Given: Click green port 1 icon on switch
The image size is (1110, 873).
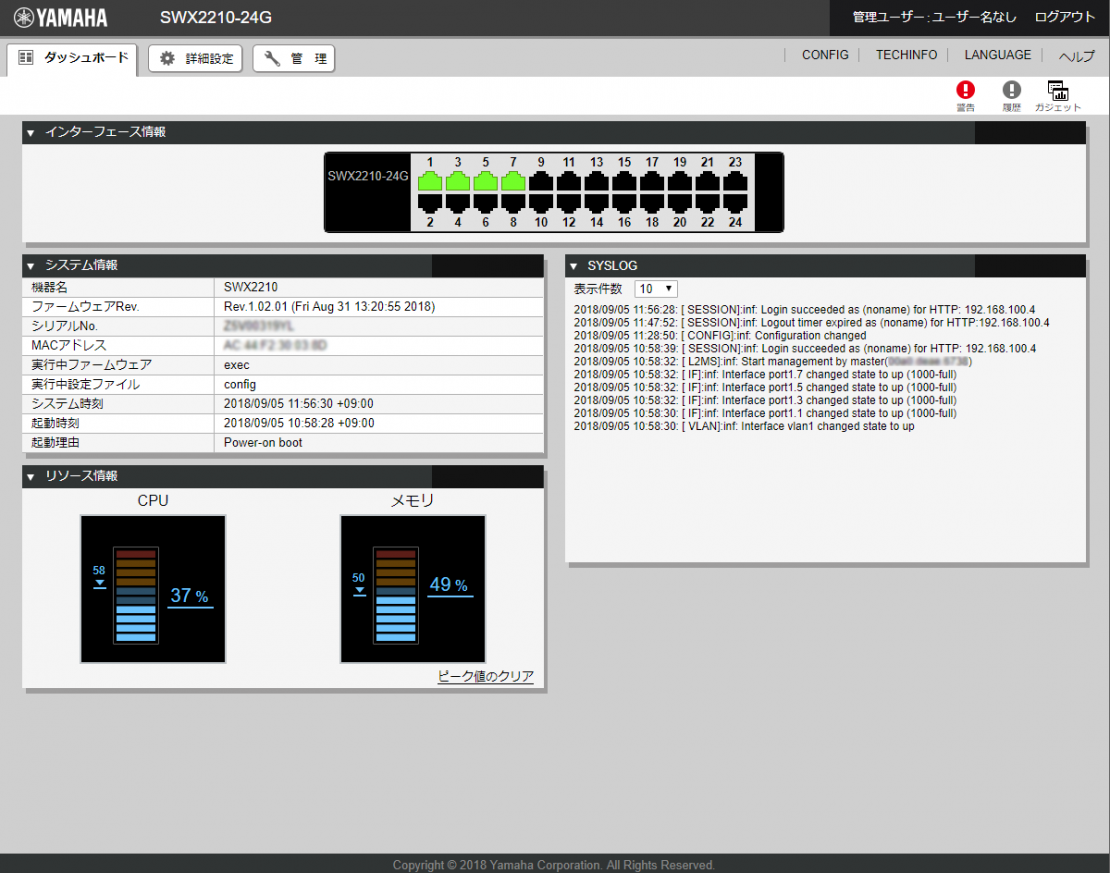Looking at the screenshot, I should click(x=430, y=181).
